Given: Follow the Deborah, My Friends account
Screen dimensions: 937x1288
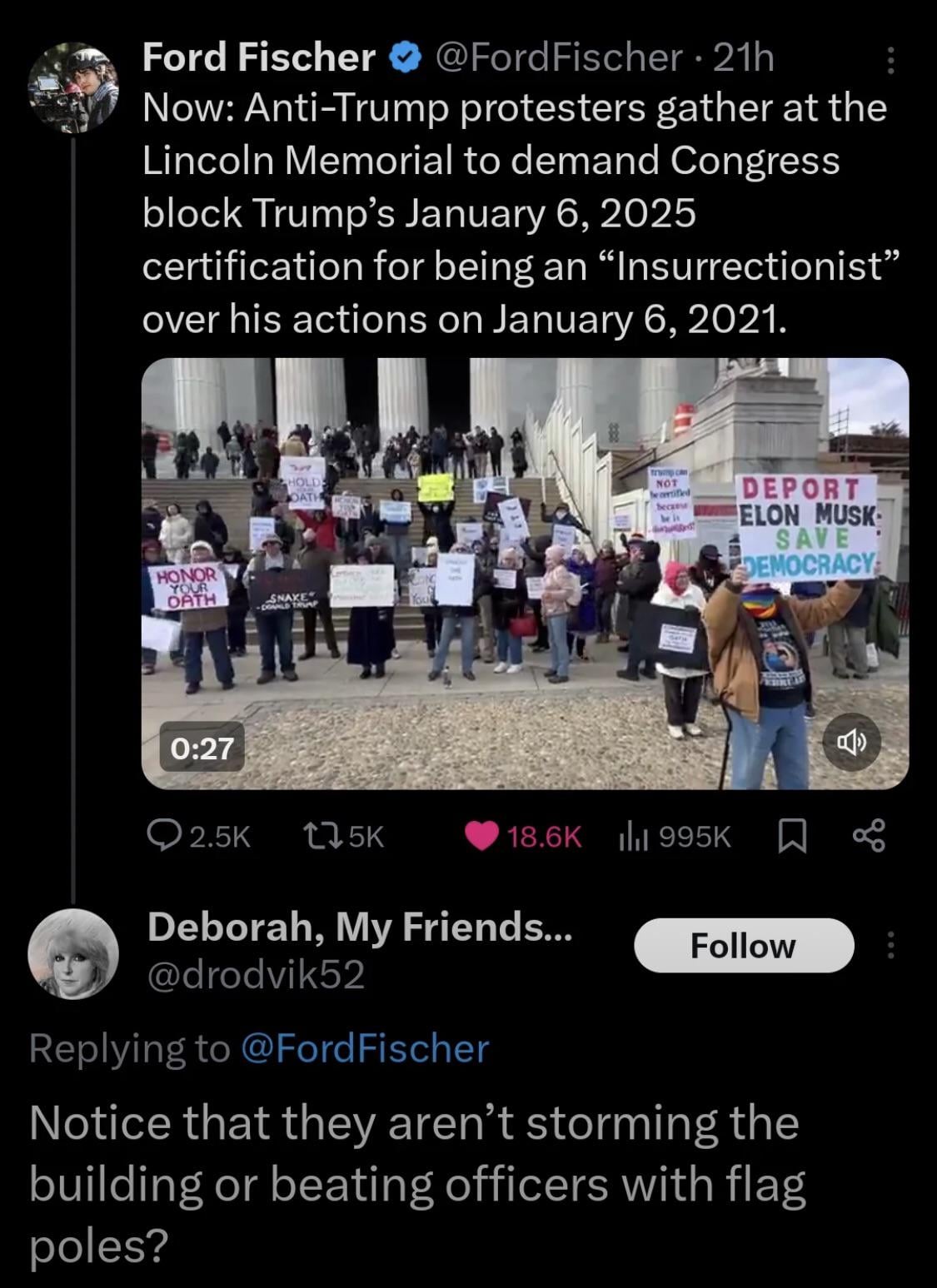Looking at the screenshot, I should 744,946.
